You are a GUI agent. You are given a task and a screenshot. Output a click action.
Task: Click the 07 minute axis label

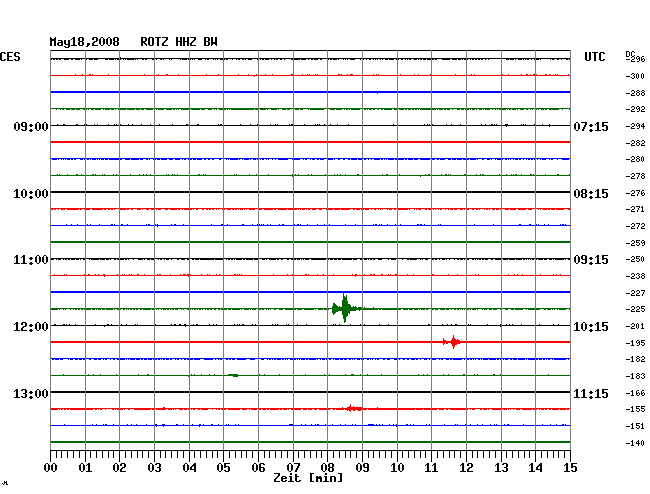tap(293, 467)
